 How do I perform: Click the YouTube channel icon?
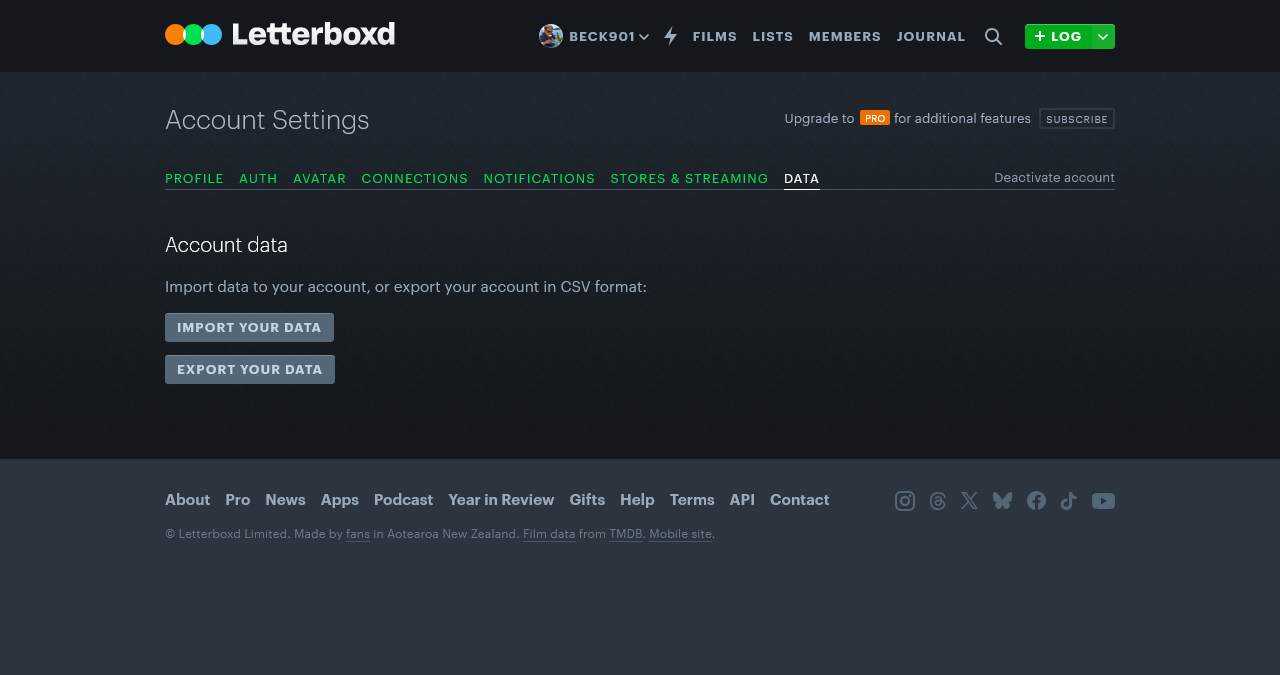[1103, 501]
